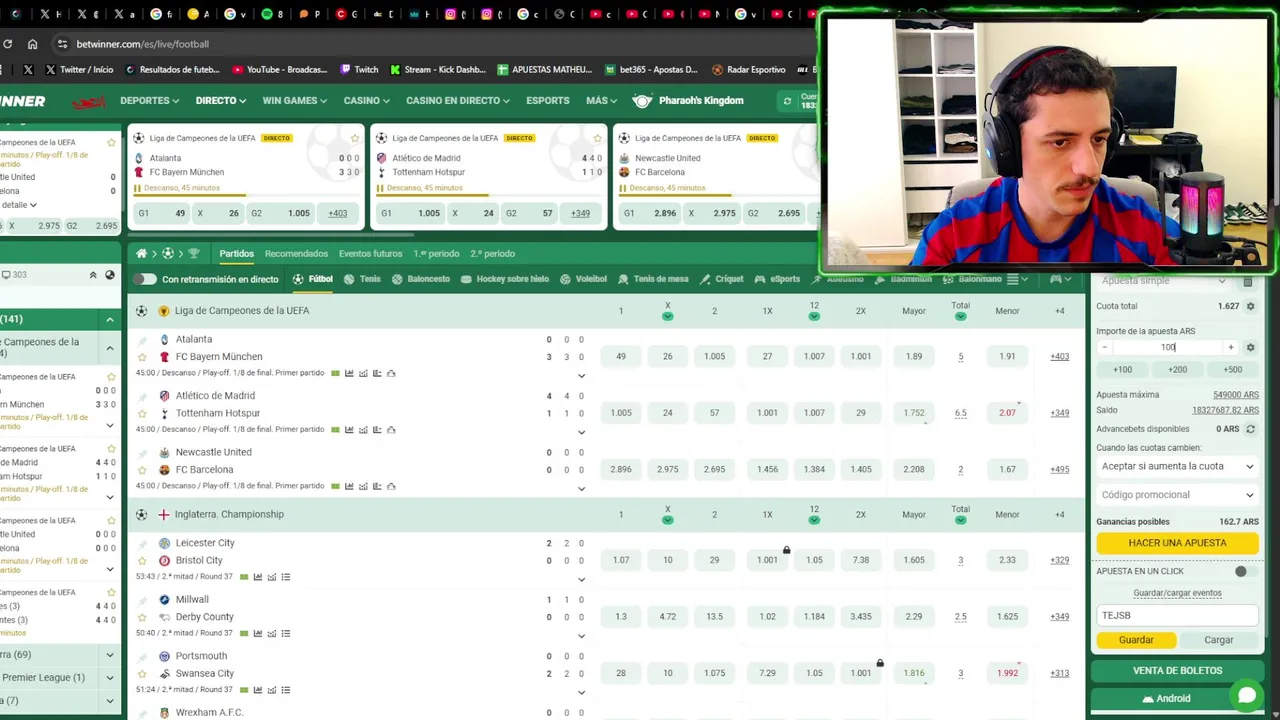The image size is (1280, 720).
Task: Select odds 2.896 for Newcastle United win
Action: [621, 469]
